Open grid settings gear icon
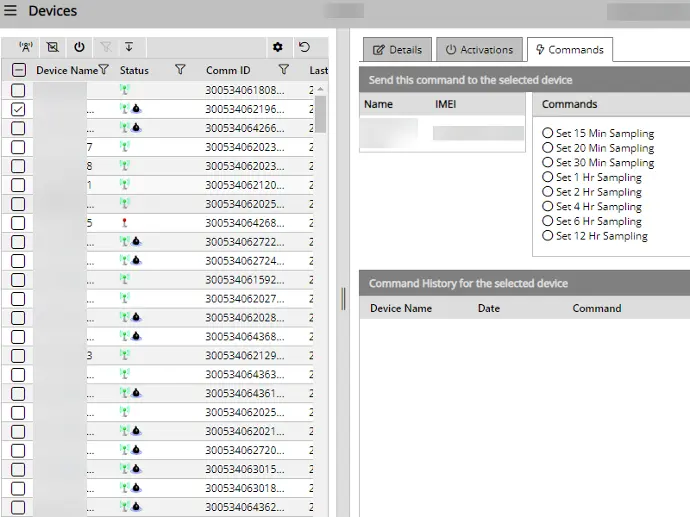Image resolution: width=690 pixels, height=517 pixels. pos(277,47)
